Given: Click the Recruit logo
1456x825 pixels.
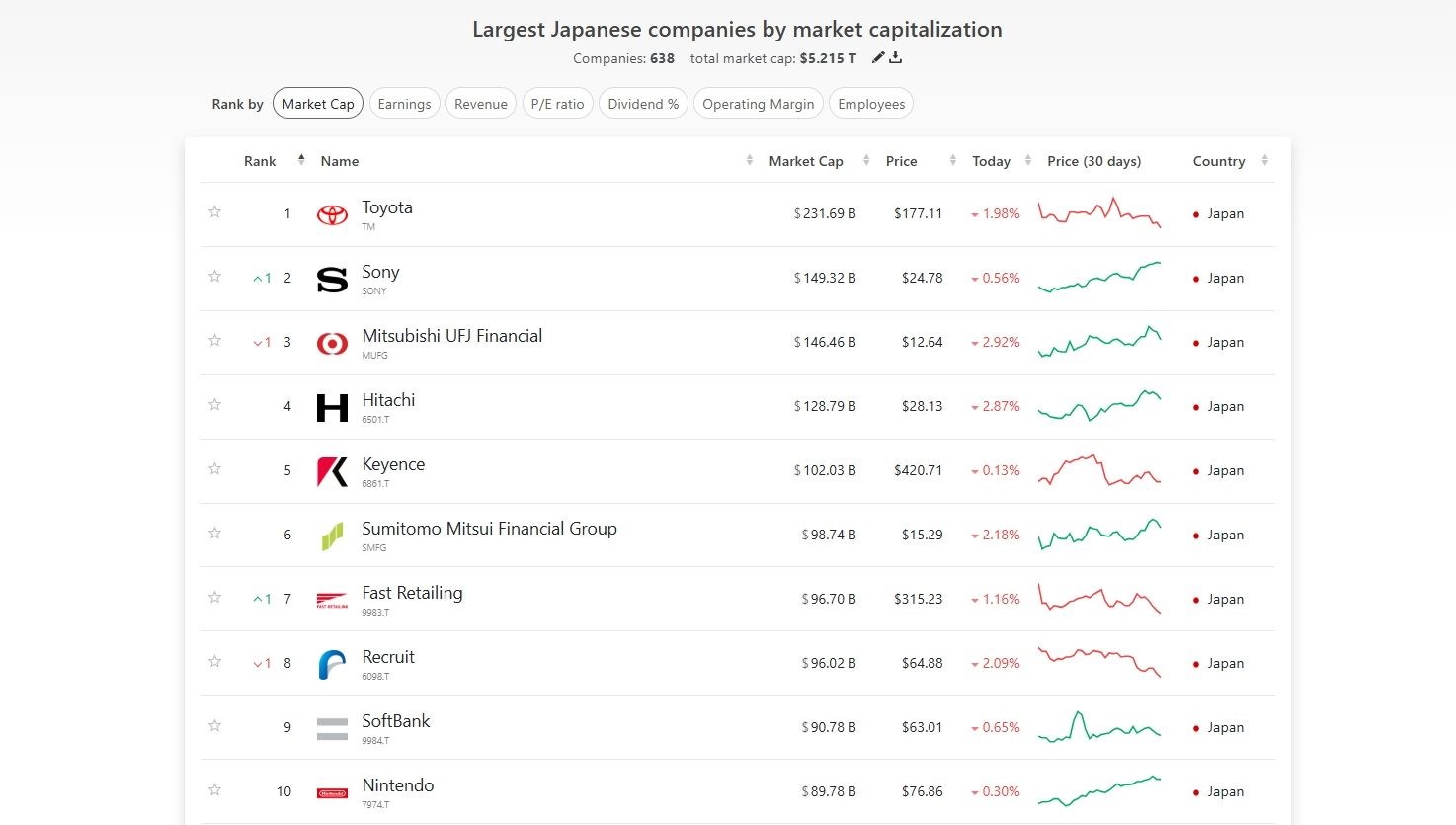Looking at the screenshot, I should coord(332,664).
